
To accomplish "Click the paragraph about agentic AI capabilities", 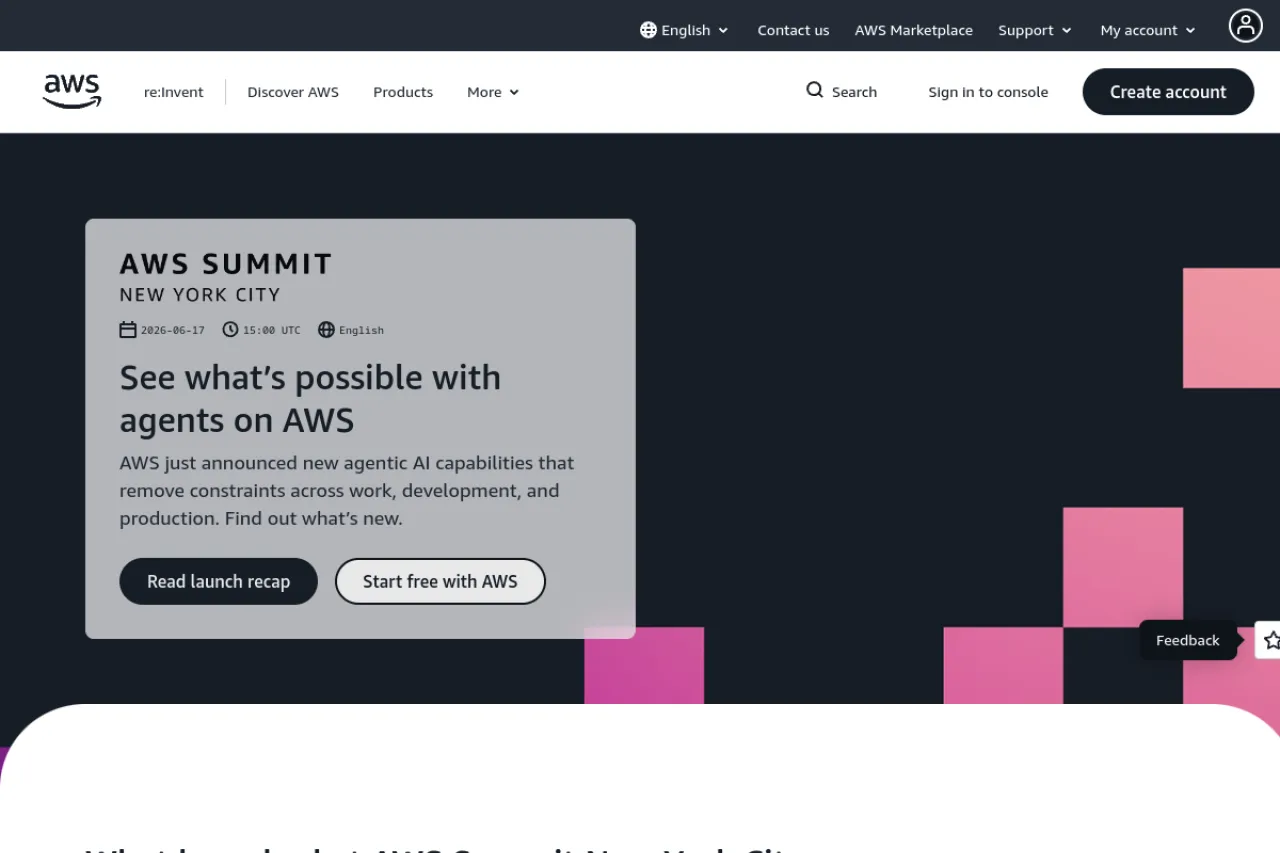I will [347, 491].
